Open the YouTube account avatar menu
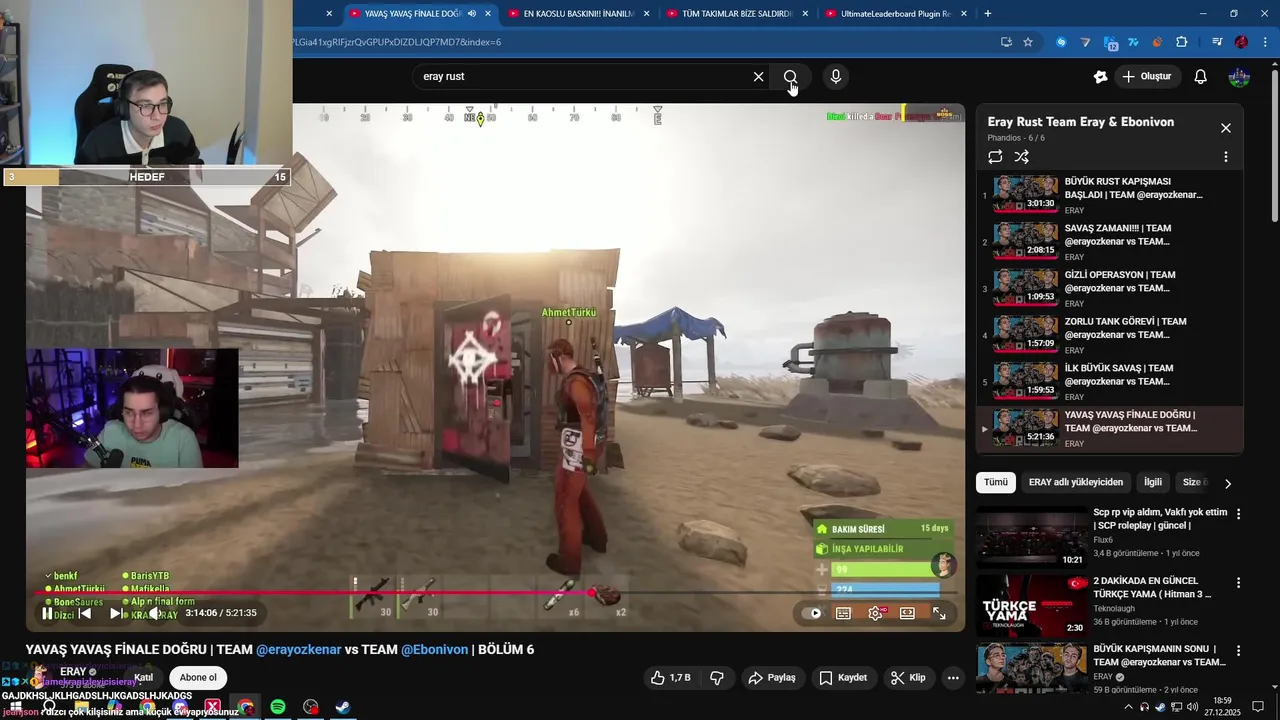This screenshot has height=720, width=1280. (x=1239, y=77)
